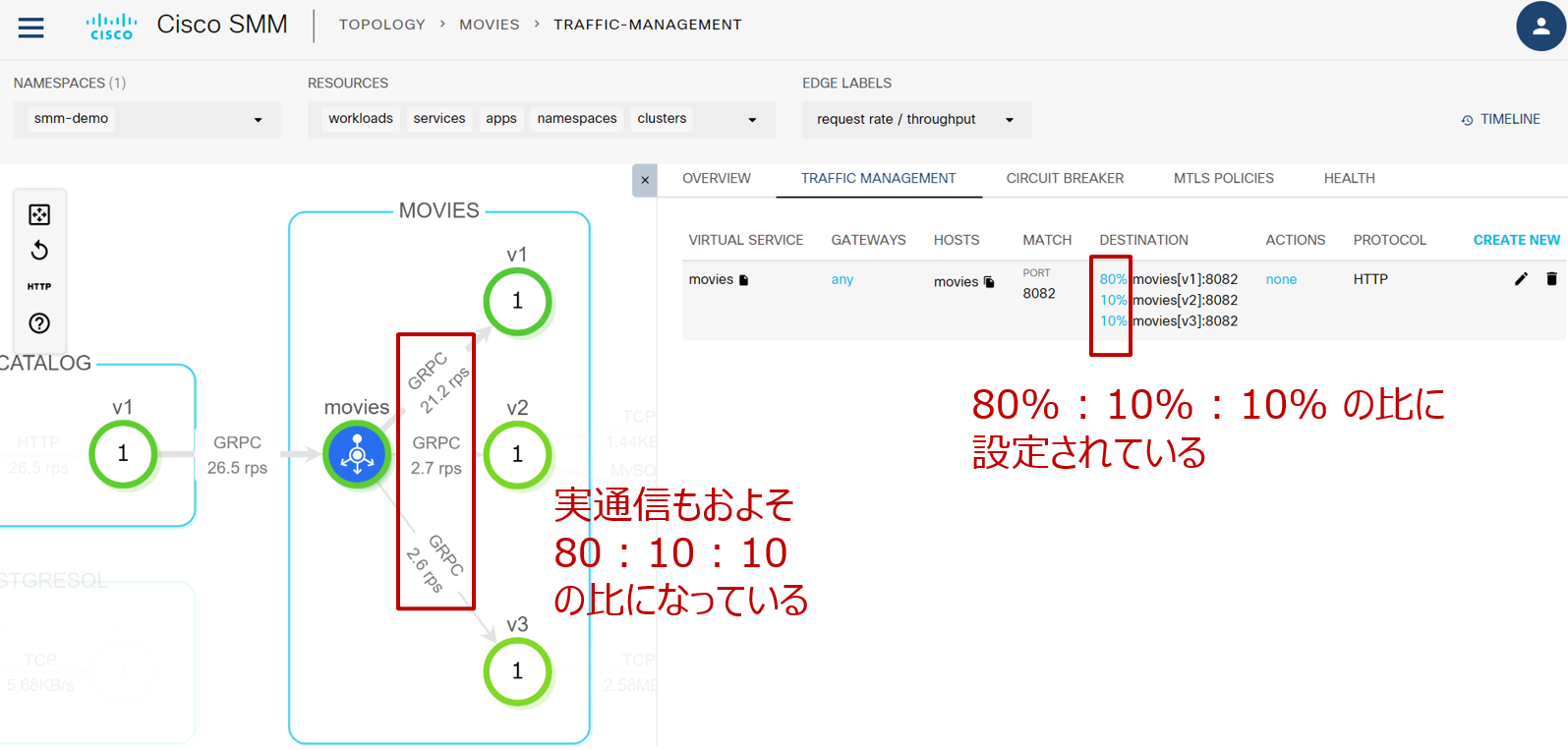Viewport: 1568px width, 750px height.
Task: Click the namespaces resource chip
Action: point(577,119)
